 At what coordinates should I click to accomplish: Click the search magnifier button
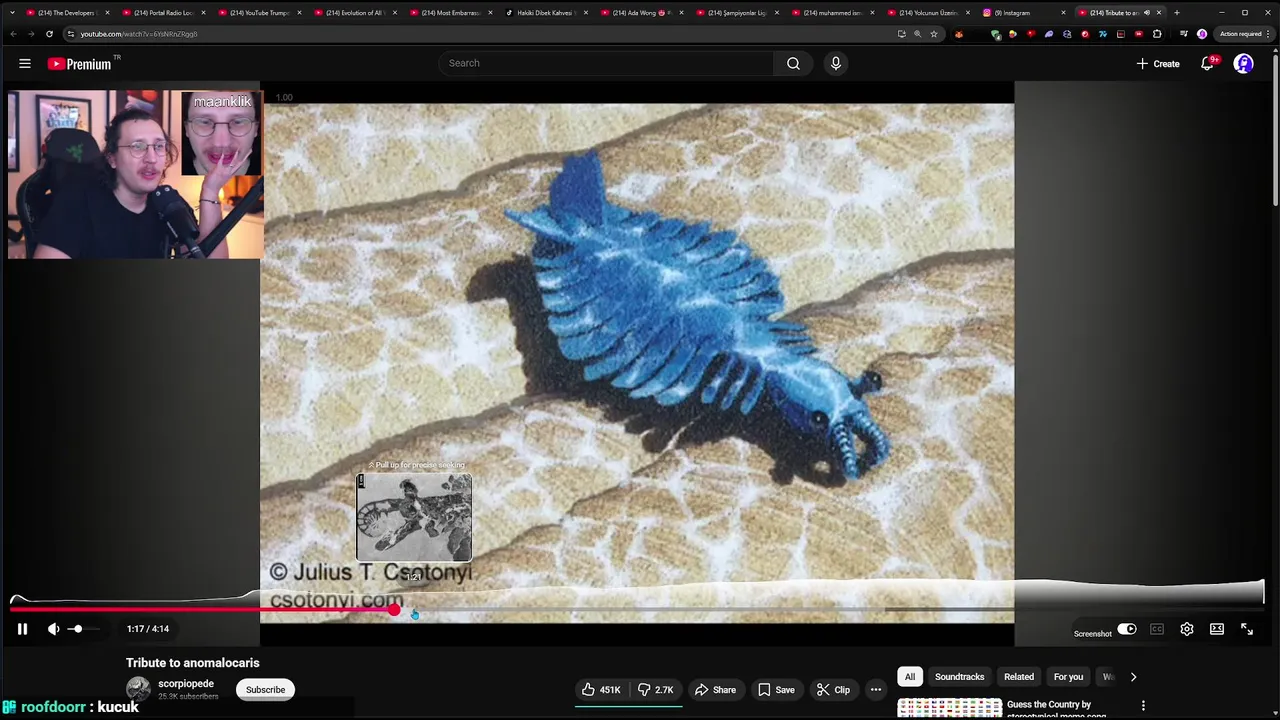793,63
